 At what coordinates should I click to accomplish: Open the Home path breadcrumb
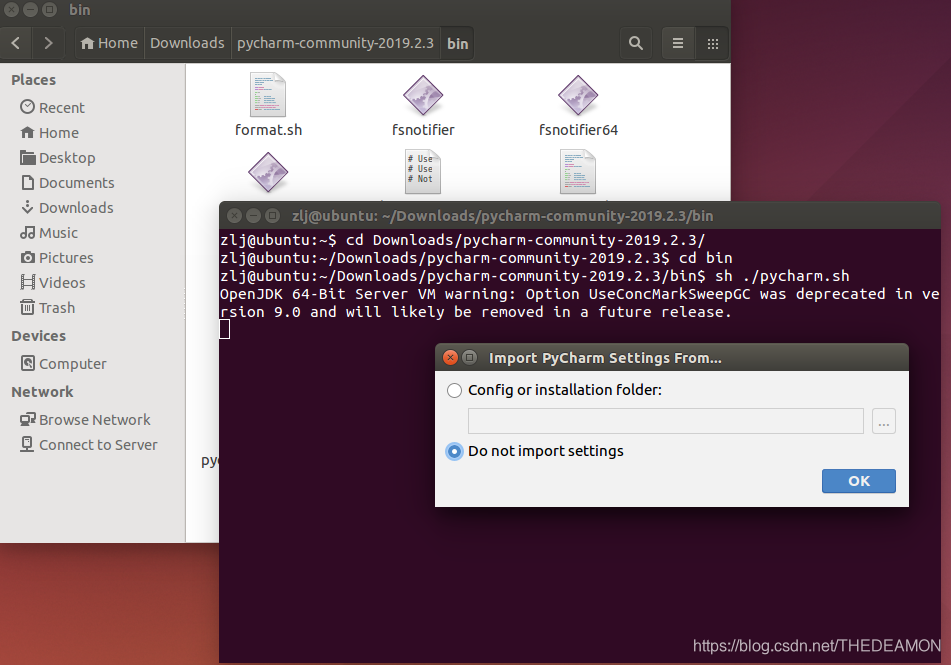(x=109, y=43)
